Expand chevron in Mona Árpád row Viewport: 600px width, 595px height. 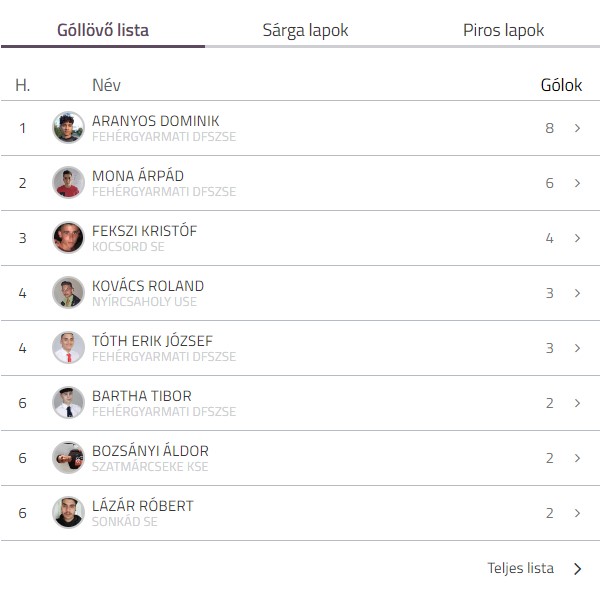(577, 183)
